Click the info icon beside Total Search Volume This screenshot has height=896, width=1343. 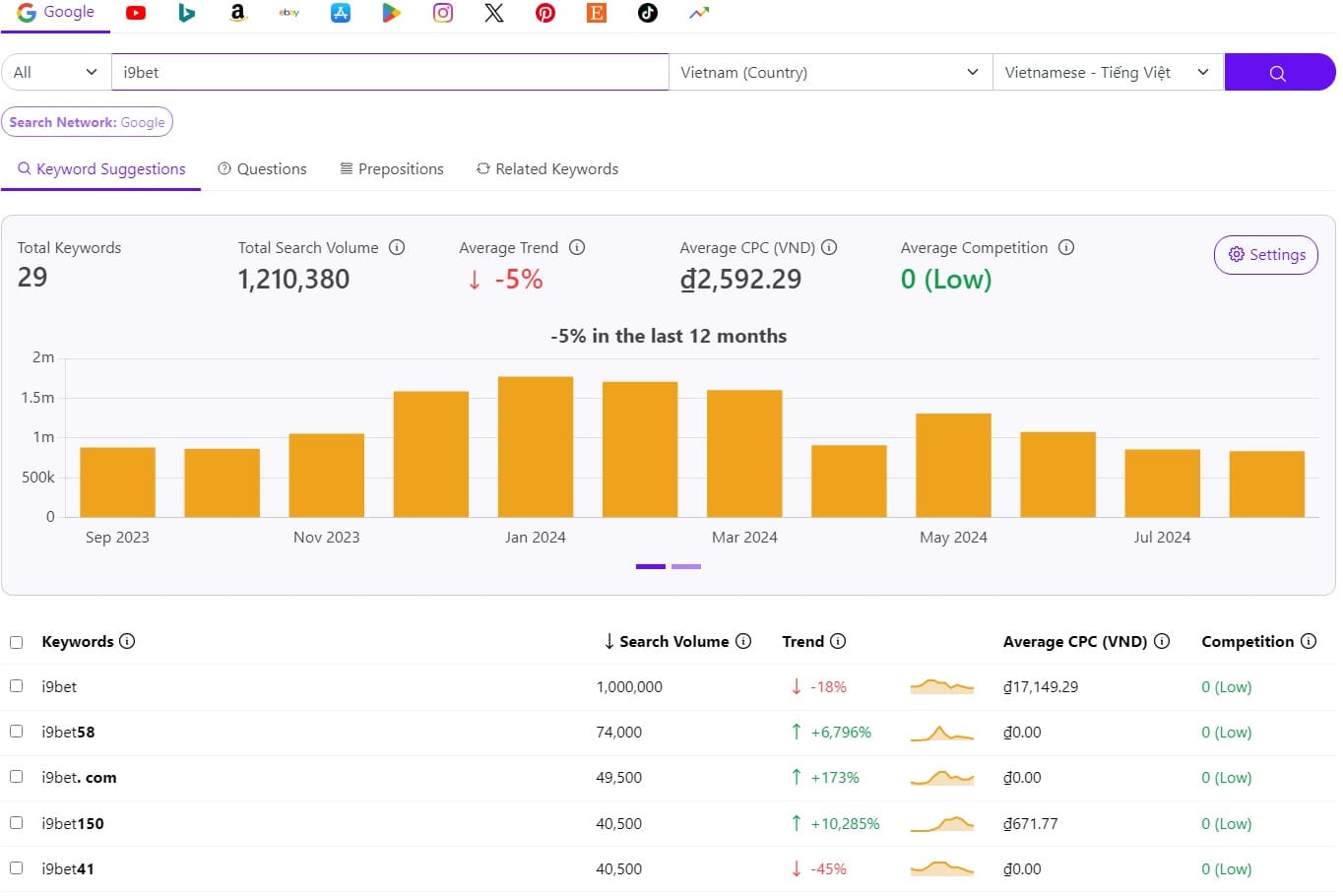[397, 248]
